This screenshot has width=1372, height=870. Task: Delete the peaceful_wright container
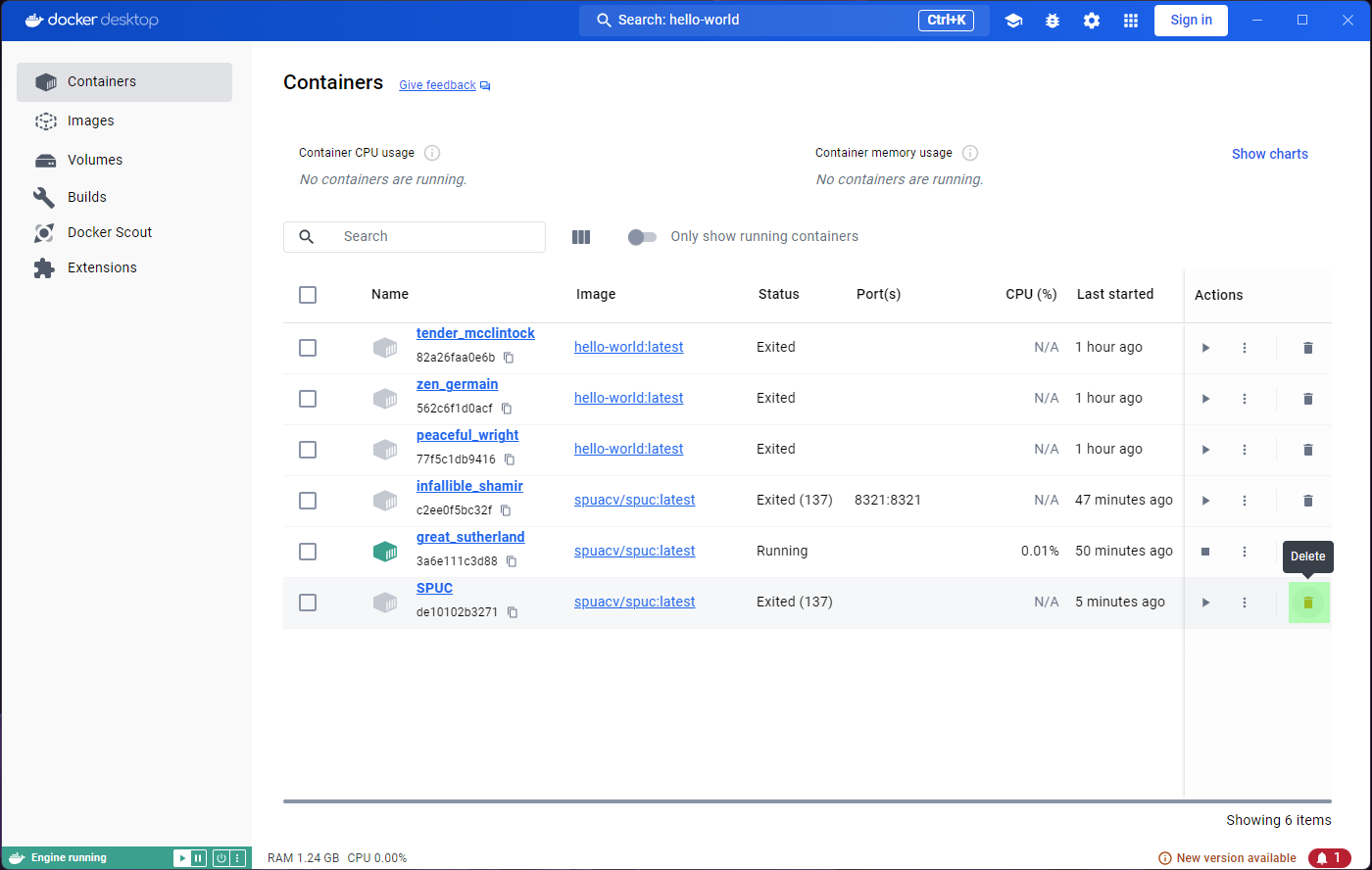coord(1307,450)
